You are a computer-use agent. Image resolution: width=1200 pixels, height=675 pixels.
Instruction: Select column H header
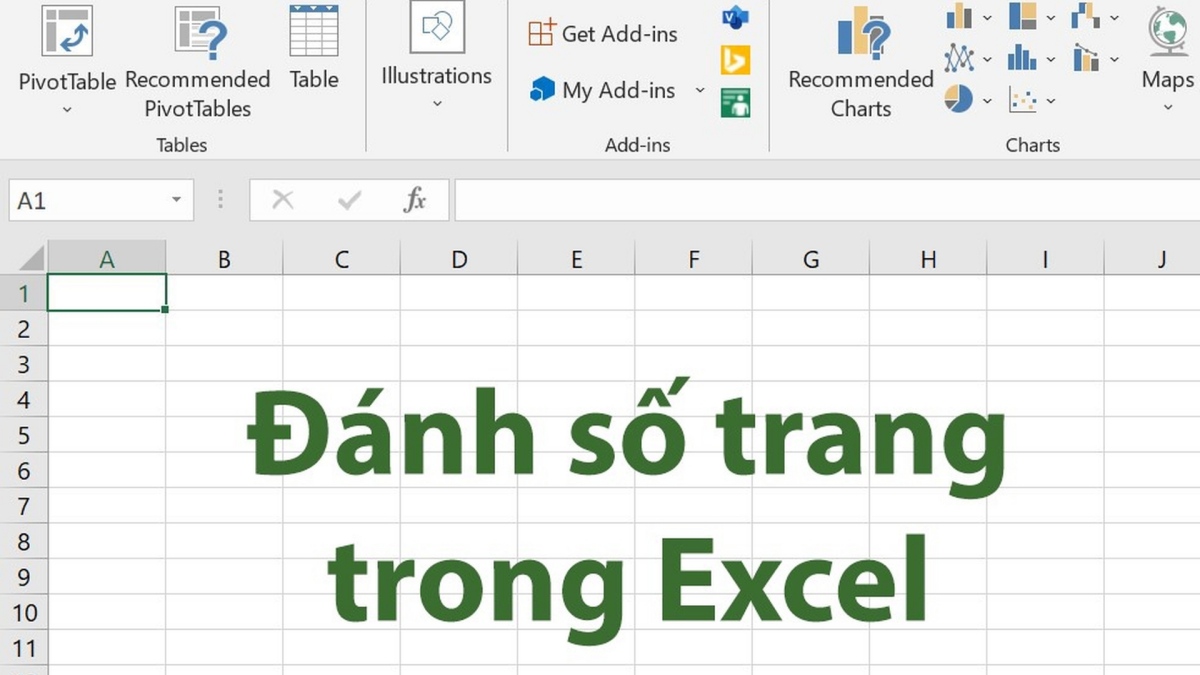(x=929, y=259)
